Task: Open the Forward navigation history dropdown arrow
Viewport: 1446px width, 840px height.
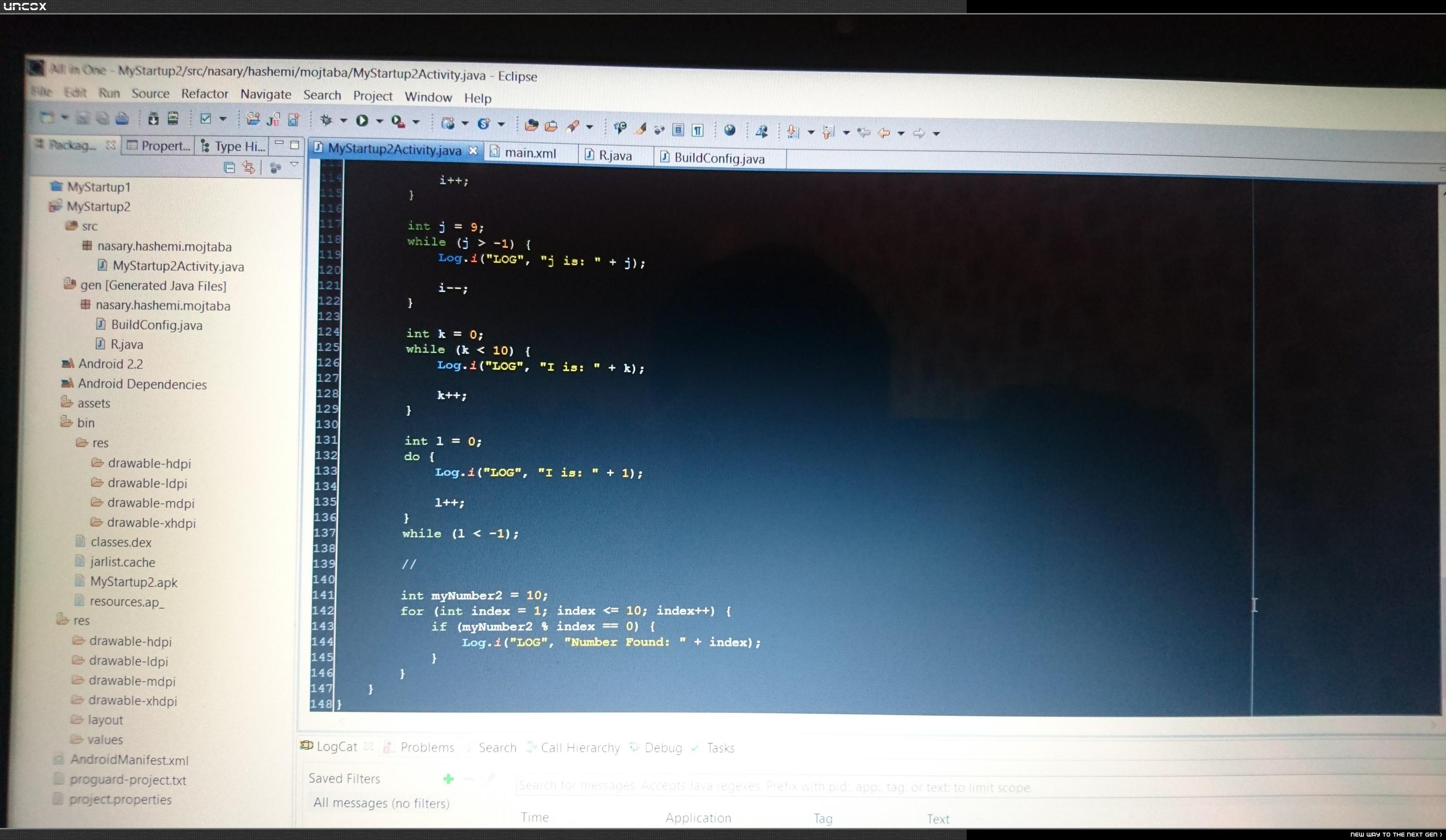Action: tap(937, 134)
